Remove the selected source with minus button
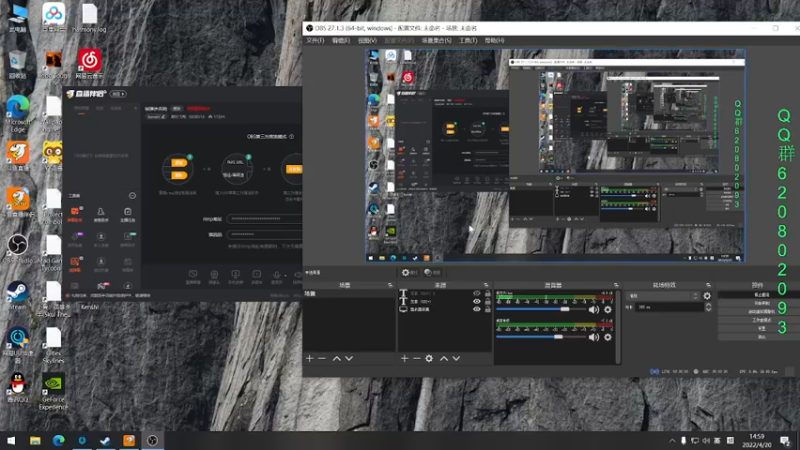Image resolution: width=800 pixels, height=450 pixels. [x=417, y=359]
